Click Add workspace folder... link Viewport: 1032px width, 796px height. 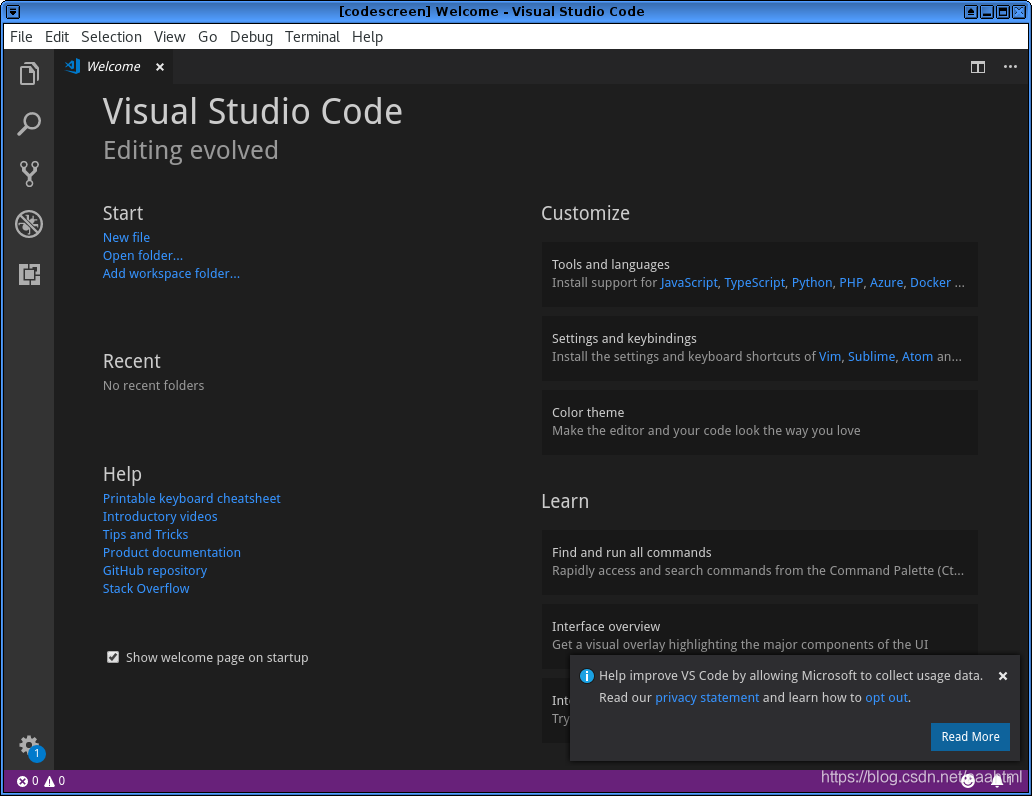point(171,273)
